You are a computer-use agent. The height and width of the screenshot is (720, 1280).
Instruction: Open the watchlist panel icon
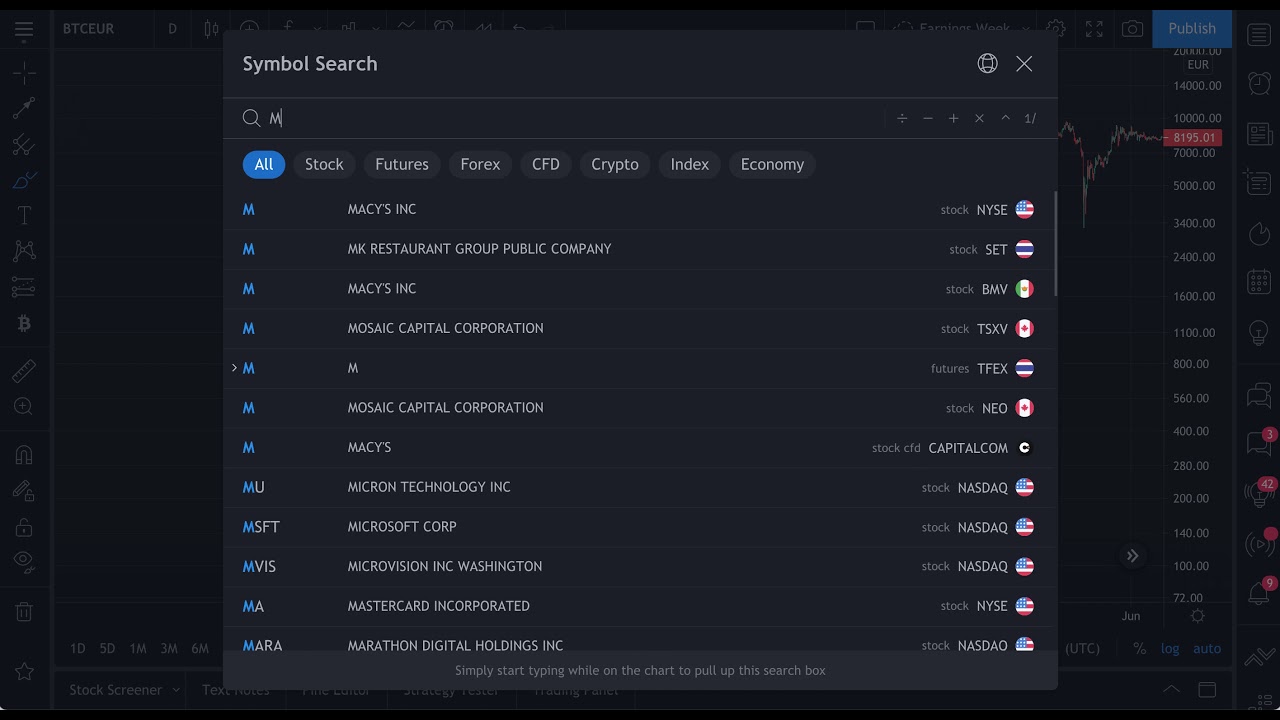pyautogui.click(x=1259, y=35)
